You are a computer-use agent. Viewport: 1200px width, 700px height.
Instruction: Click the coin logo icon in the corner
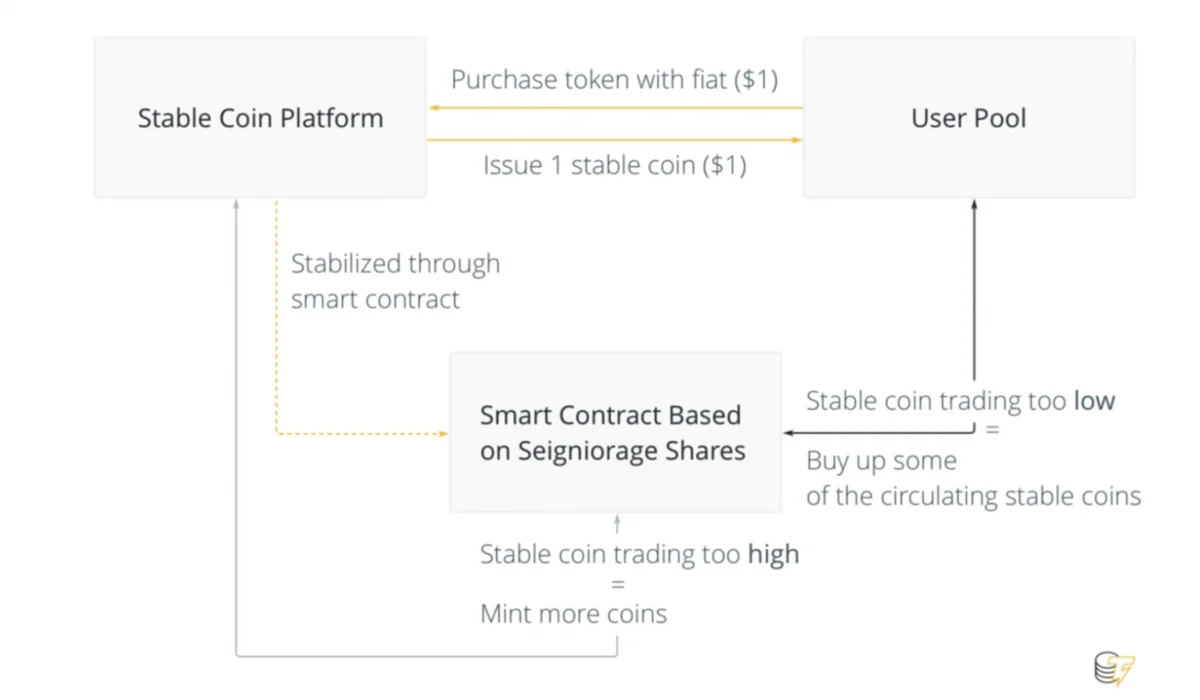1114,668
